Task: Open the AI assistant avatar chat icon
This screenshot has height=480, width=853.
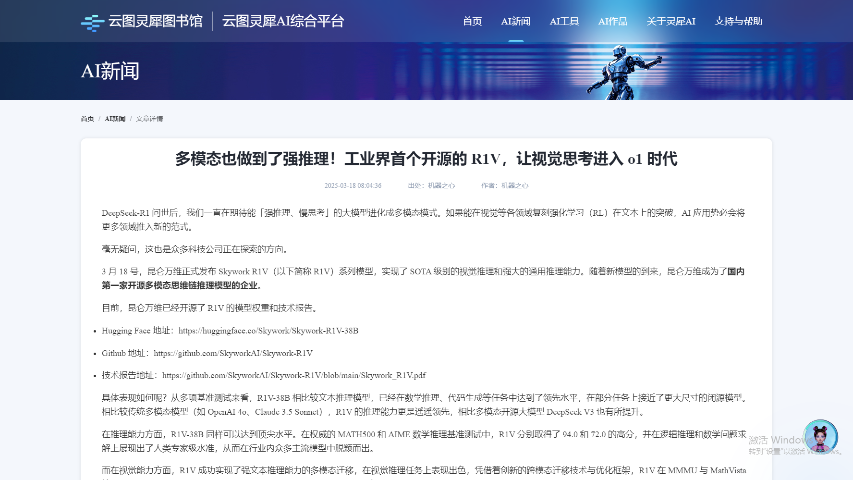Action: click(820, 436)
